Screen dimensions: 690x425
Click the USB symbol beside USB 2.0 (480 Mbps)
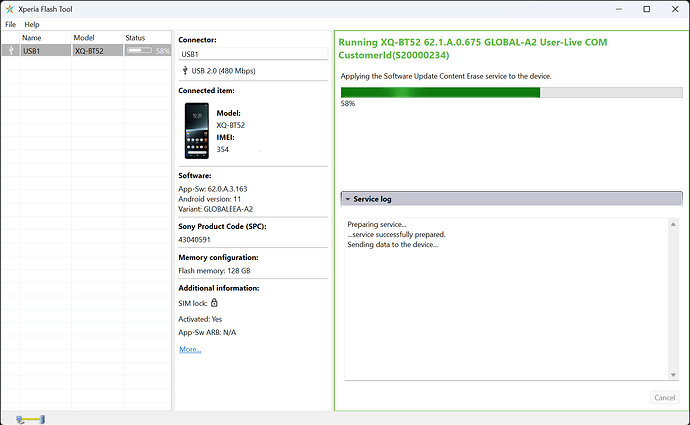tap(185, 70)
